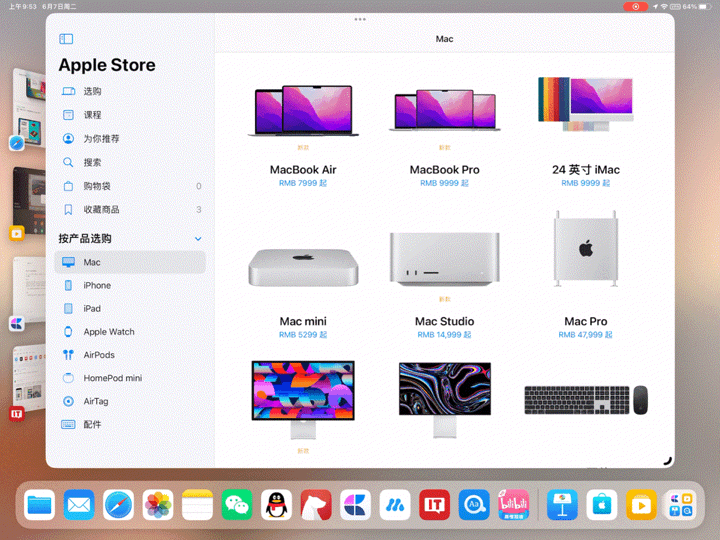Open the MacBook Pro product image
The image size is (720, 540).
coord(444,110)
